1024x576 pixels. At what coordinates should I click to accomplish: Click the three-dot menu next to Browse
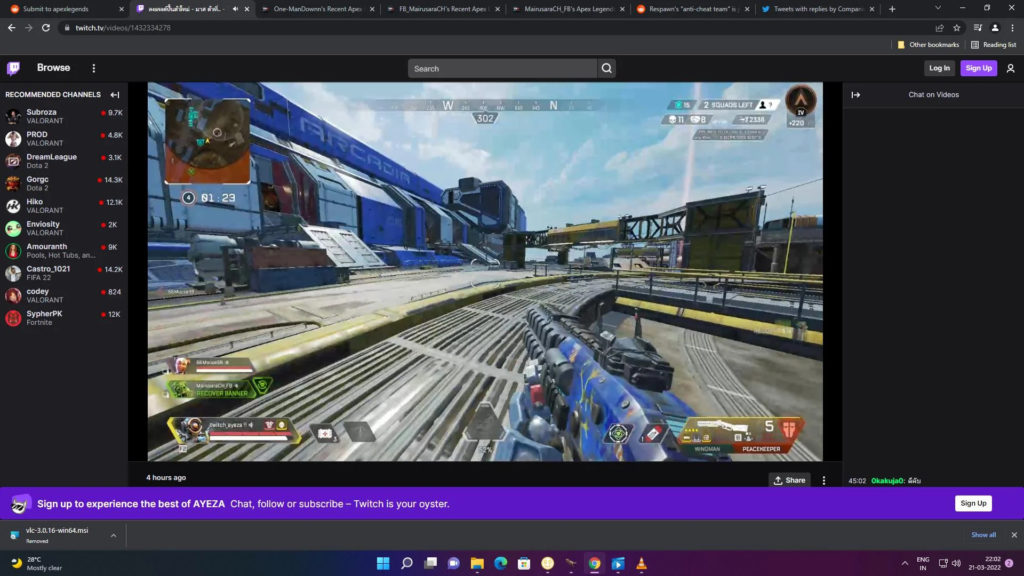(x=95, y=67)
